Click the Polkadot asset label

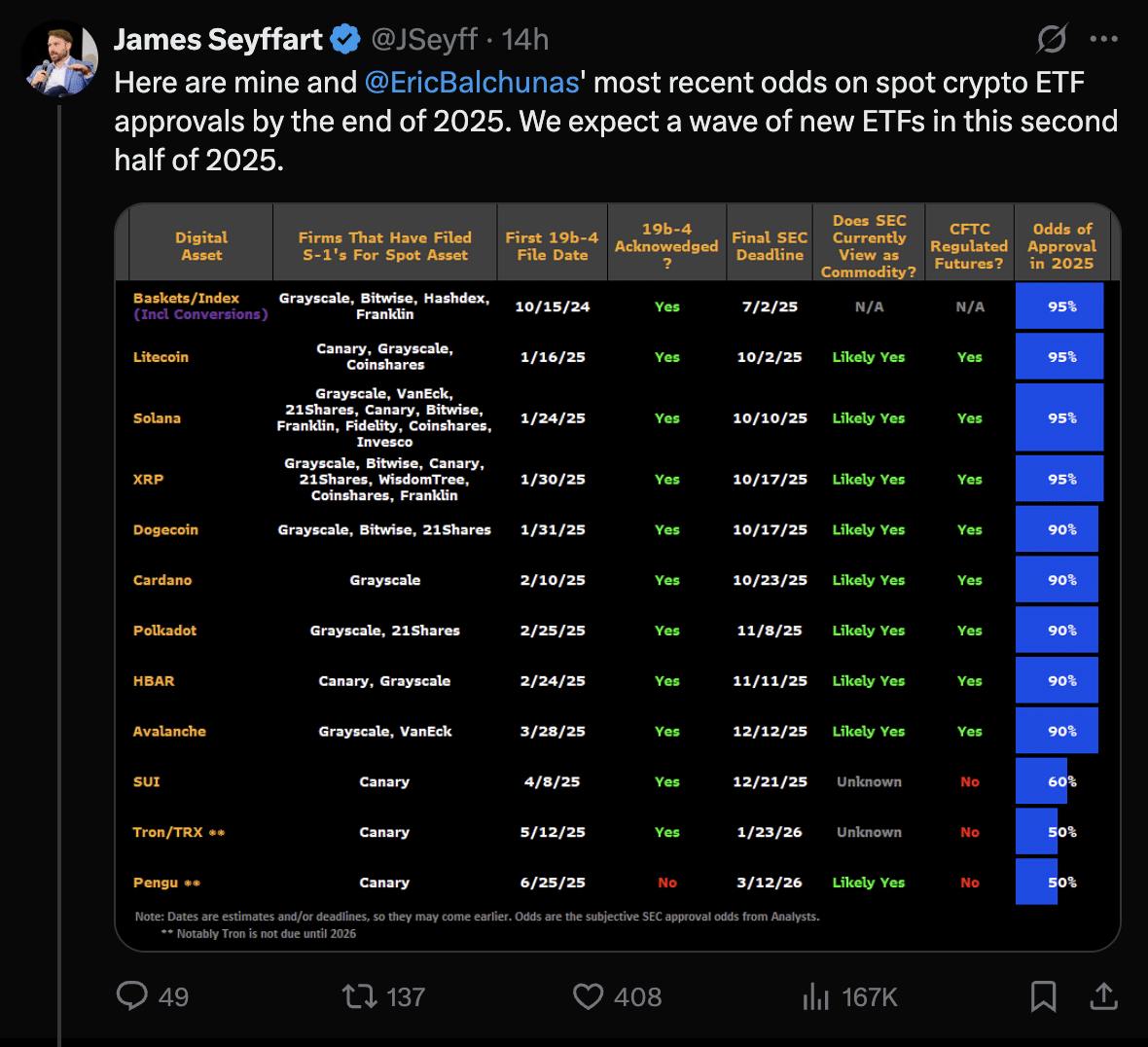click(164, 631)
